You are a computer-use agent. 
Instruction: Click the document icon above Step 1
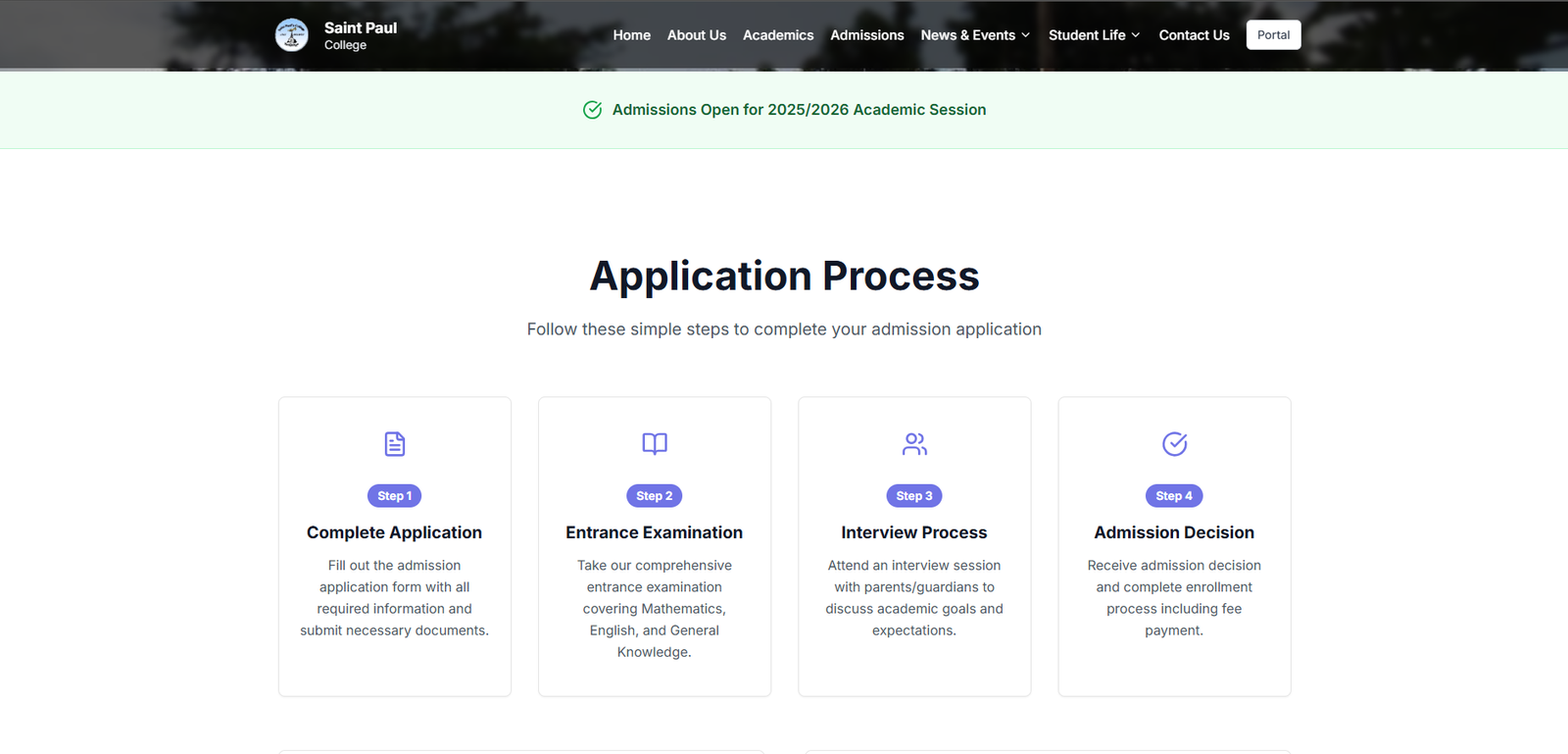[x=395, y=444]
